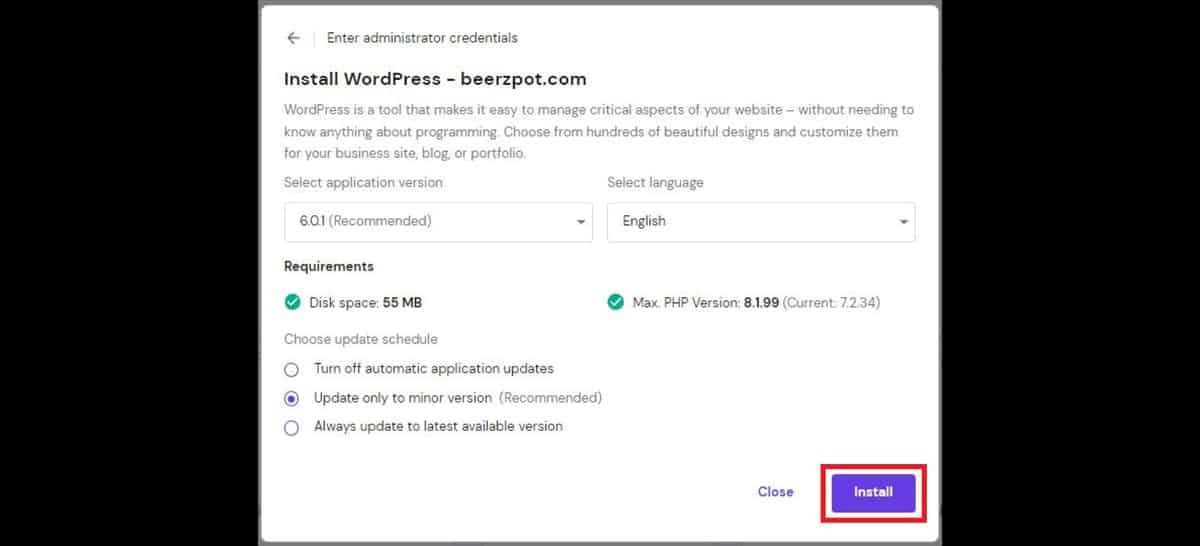Click the Install button
Viewport: 1200px width, 546px height.
(x=873, y=492)
